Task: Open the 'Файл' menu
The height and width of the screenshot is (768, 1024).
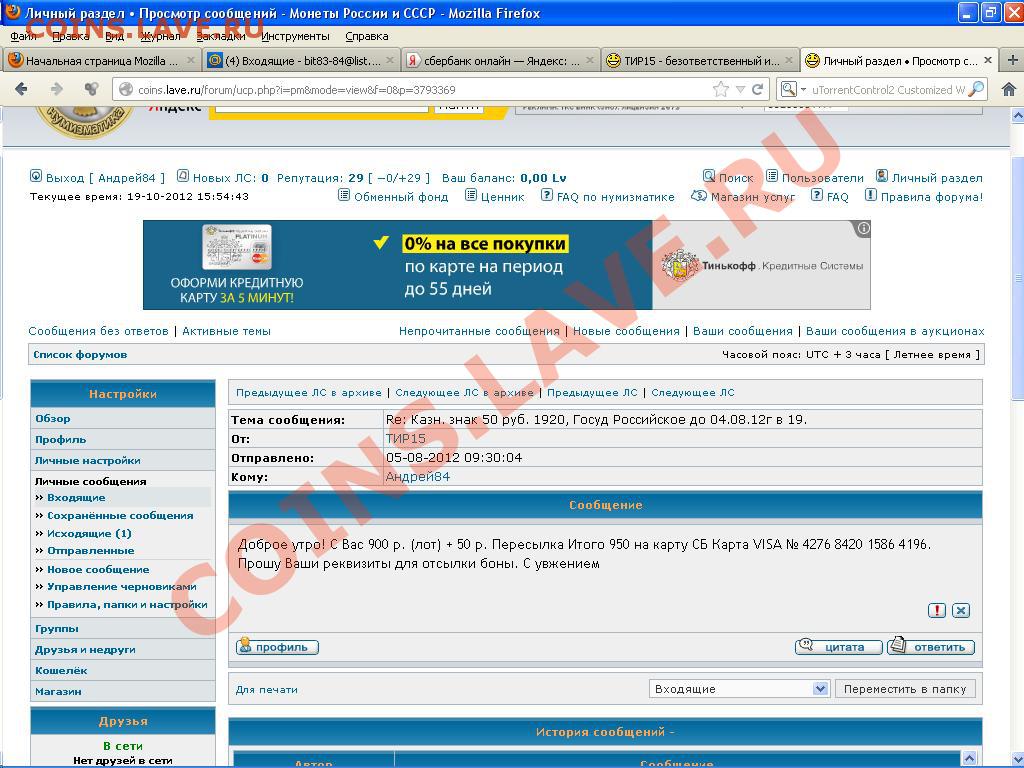Action: tap(24, 37)
